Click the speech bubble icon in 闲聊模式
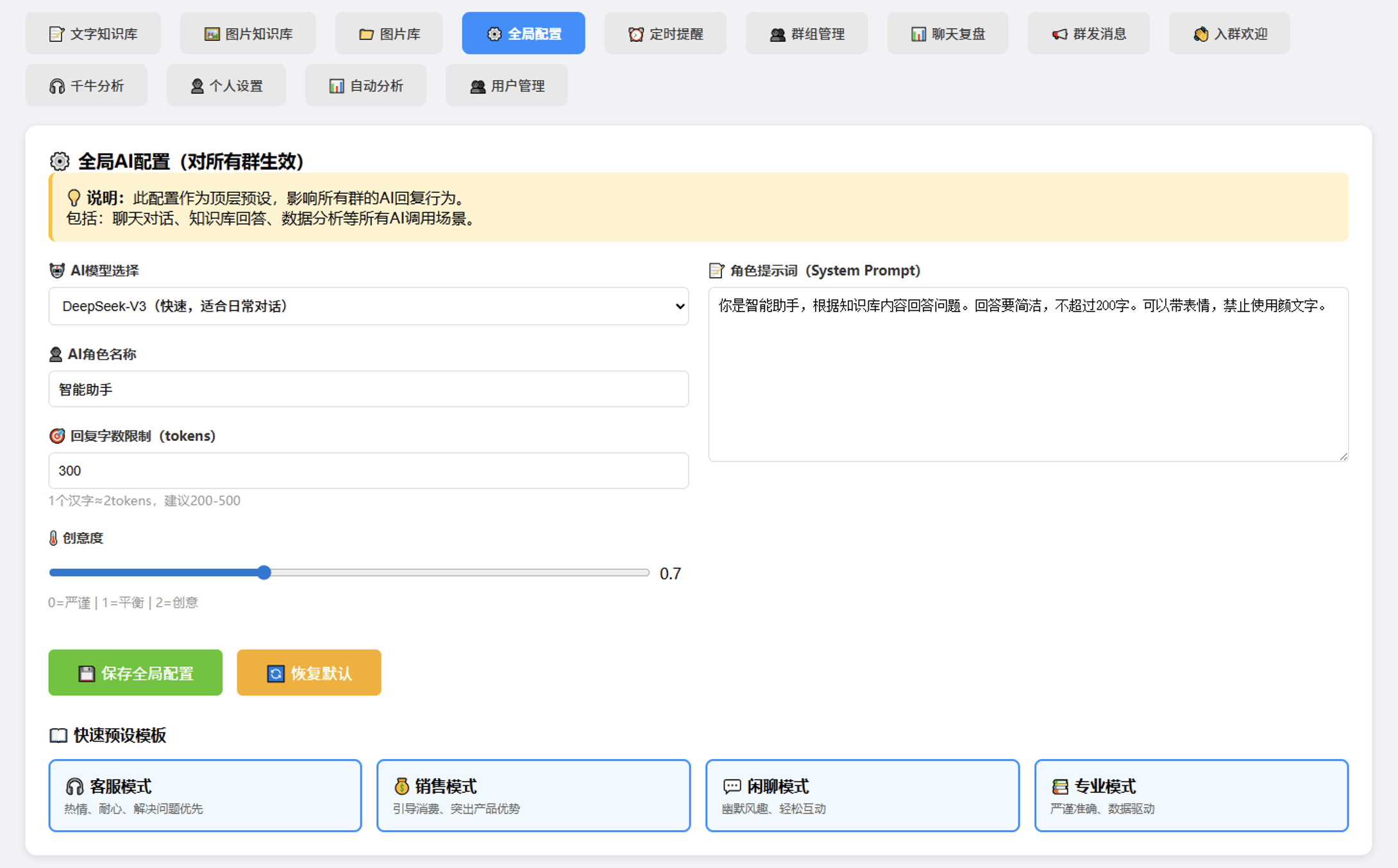The width and height of the screenshot is (1398, 868). coord(732,786)
